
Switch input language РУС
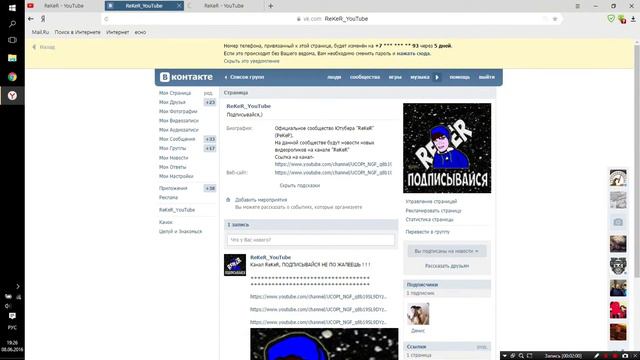pos(12,327)
